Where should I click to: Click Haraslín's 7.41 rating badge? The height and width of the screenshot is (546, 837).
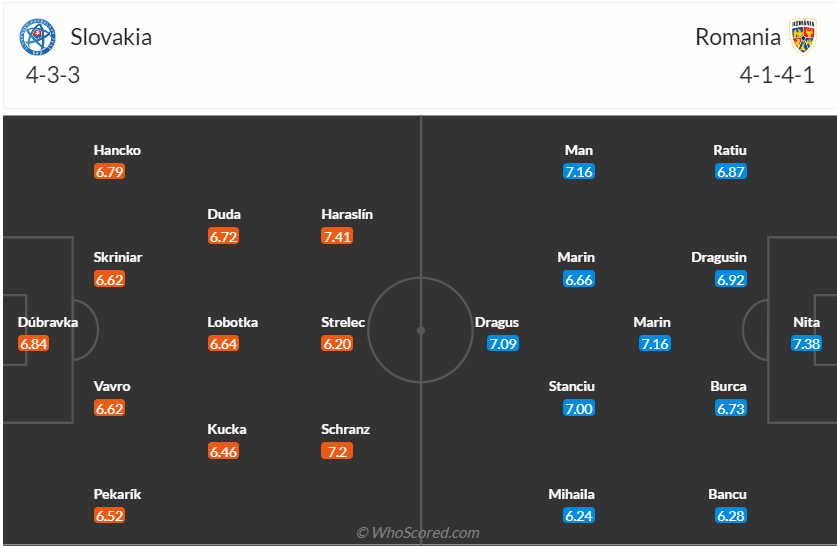tap(337, 236)
